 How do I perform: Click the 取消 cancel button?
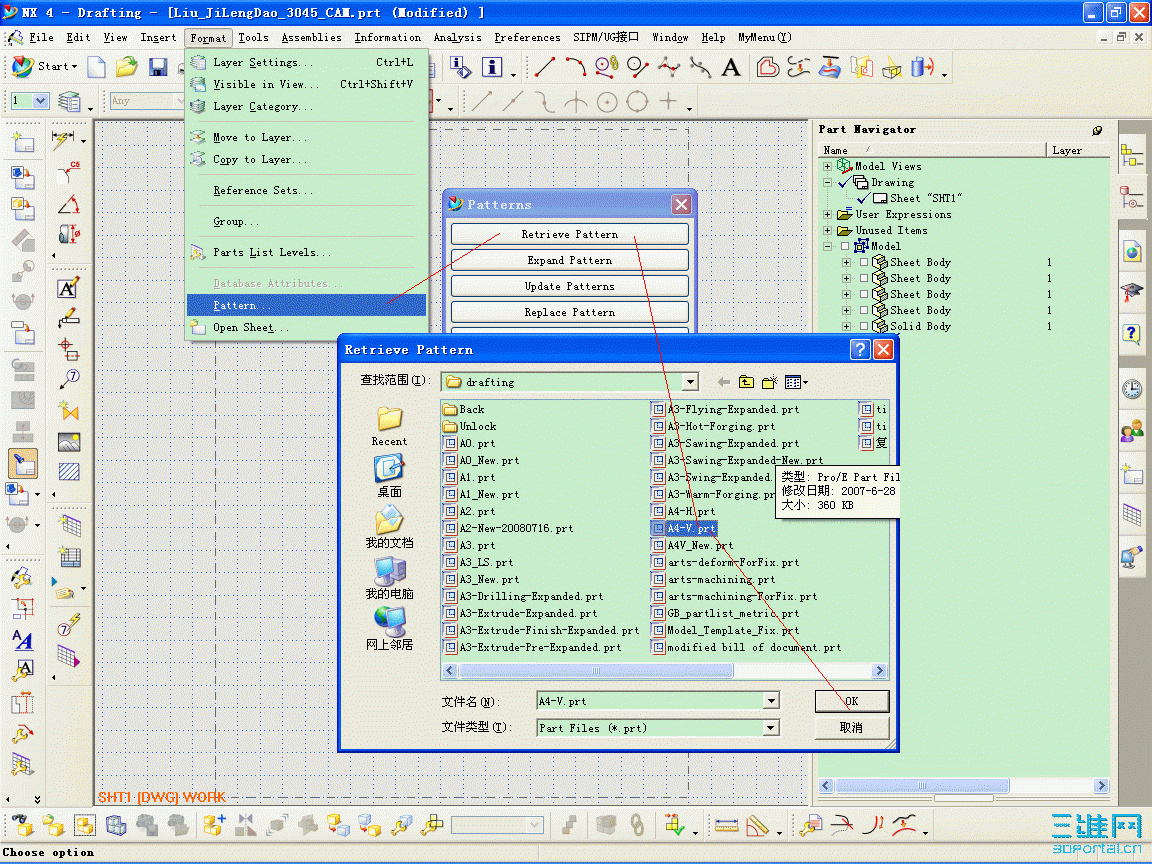pos(852,727)
